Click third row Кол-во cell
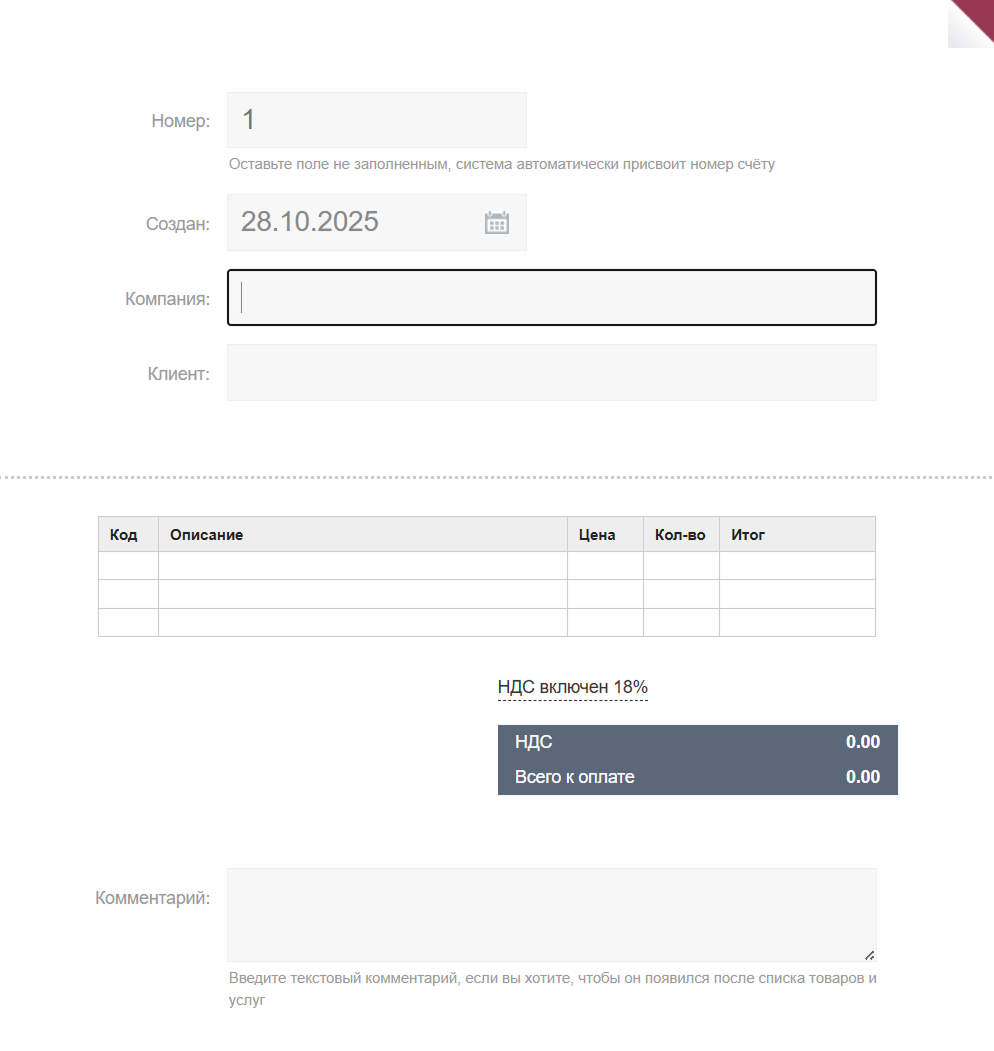 681,622
